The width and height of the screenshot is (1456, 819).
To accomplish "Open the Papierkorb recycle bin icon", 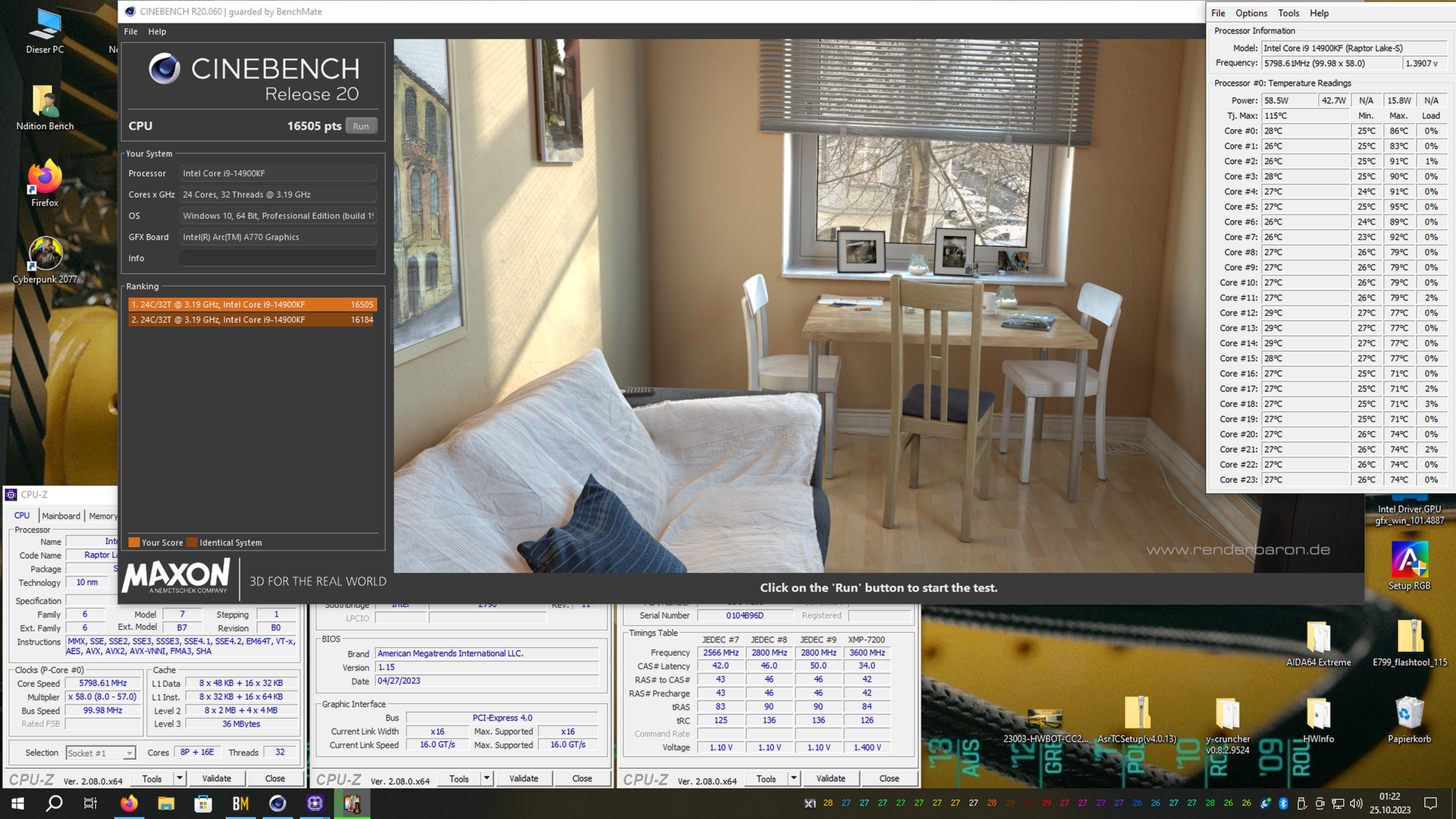I will (1409, 720).
